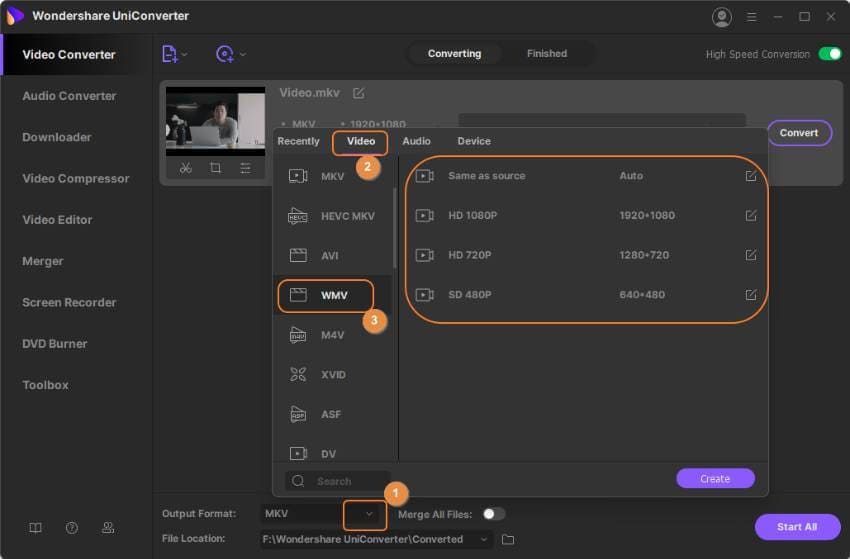The height and width of the screenshot is (559, 850).
Task: Expand the File Location path dropdown
Action: 484,539
